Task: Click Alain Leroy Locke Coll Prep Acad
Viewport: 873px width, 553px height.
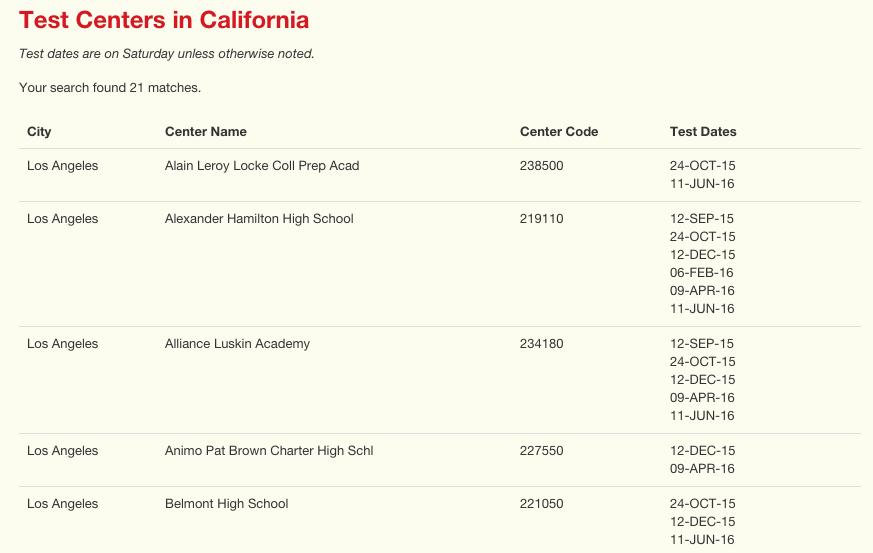Action: click(x=262, y=165)
